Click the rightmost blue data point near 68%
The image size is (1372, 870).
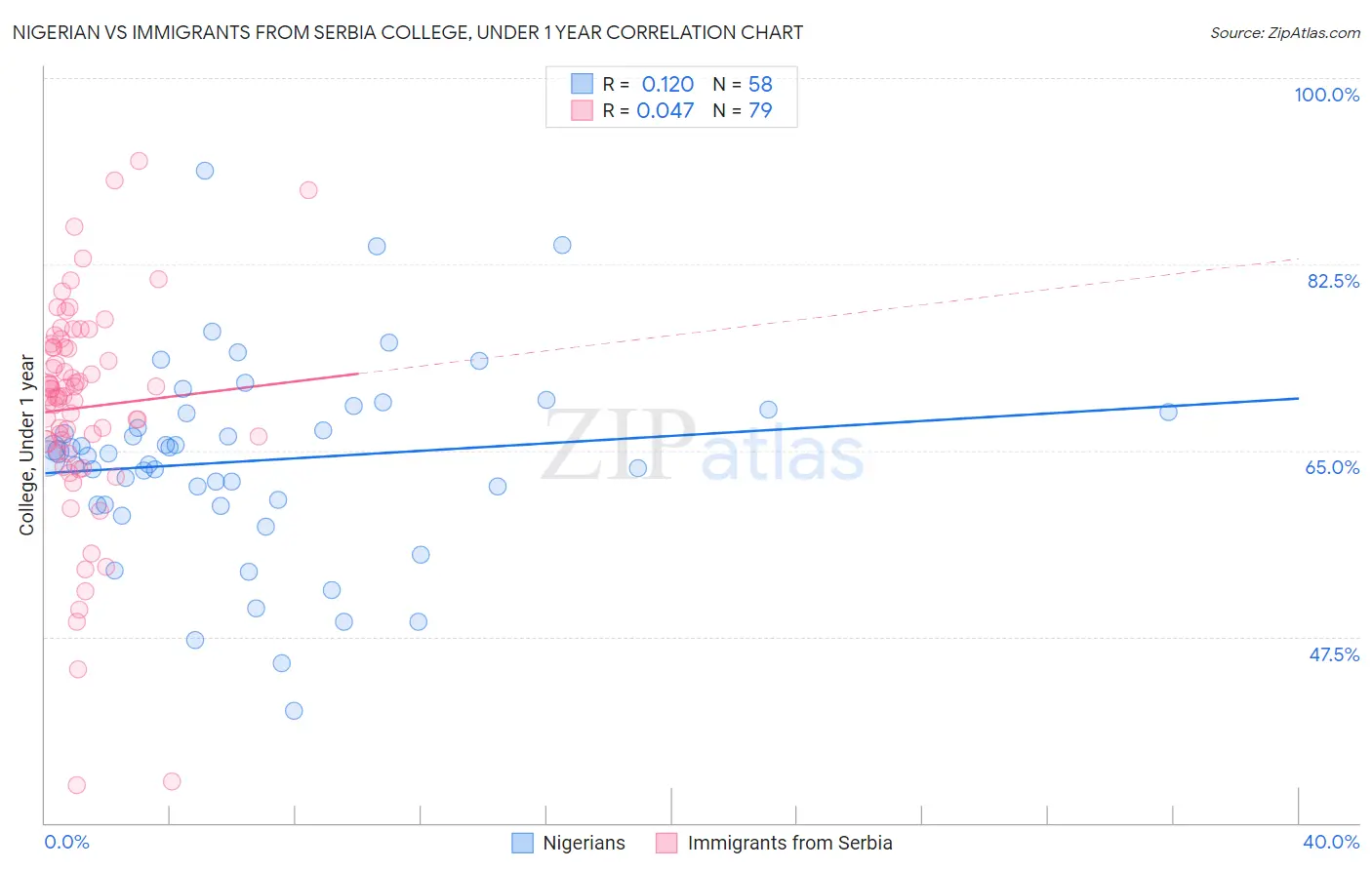(x=1168, y=412)
